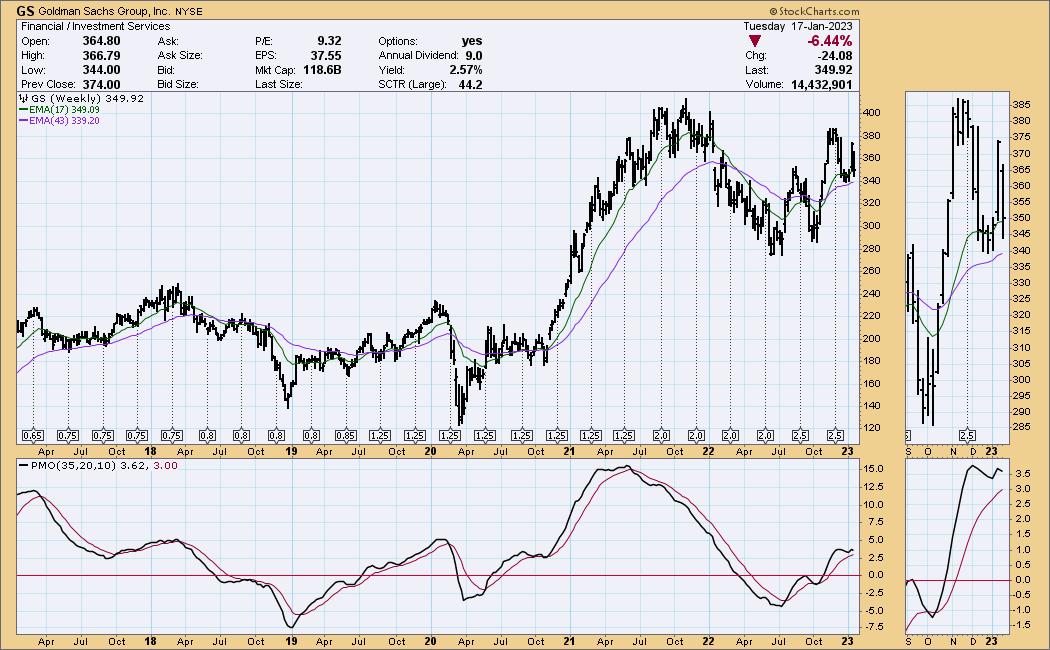The height and width of the screenshot is (650, 1050).
Task: Click the EPS value 37.55
Action: coord(326,56)
